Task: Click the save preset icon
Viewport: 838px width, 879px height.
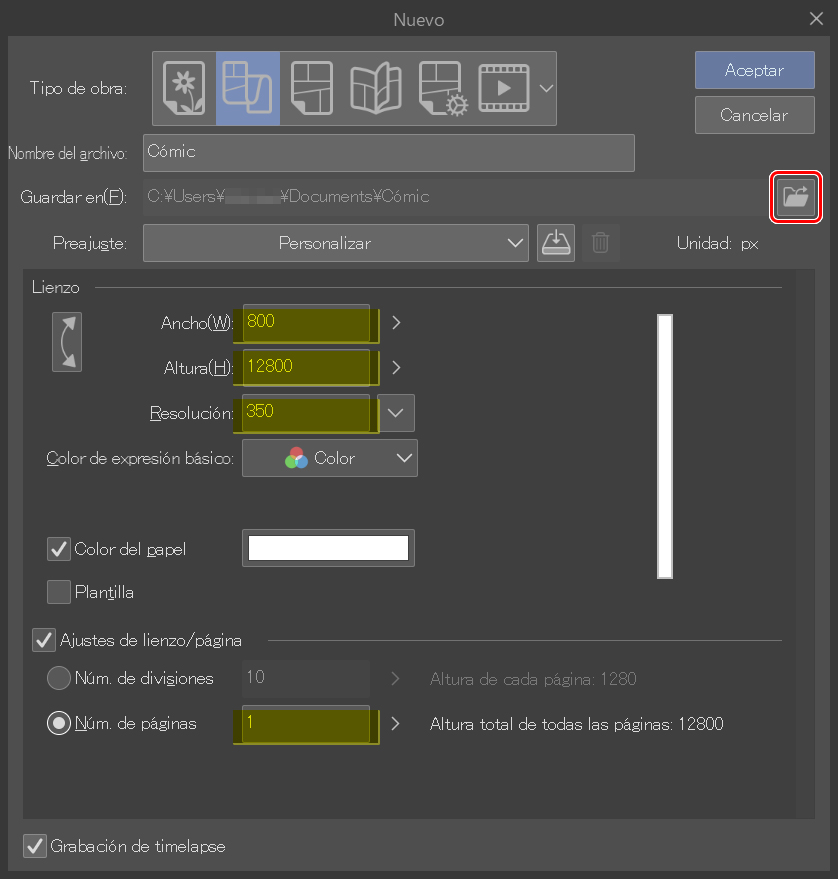Action: tap(556, 243)
